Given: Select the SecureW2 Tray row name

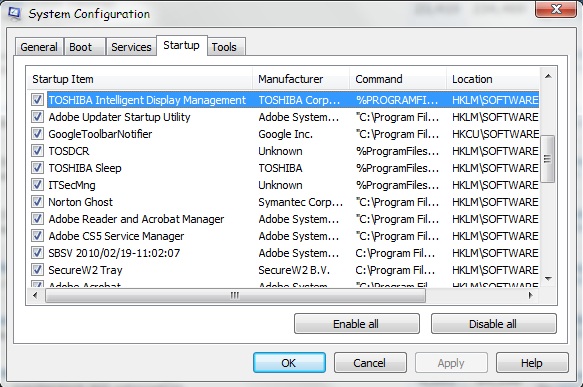Looking at the screenshot, I should click(x=85, y=270).
